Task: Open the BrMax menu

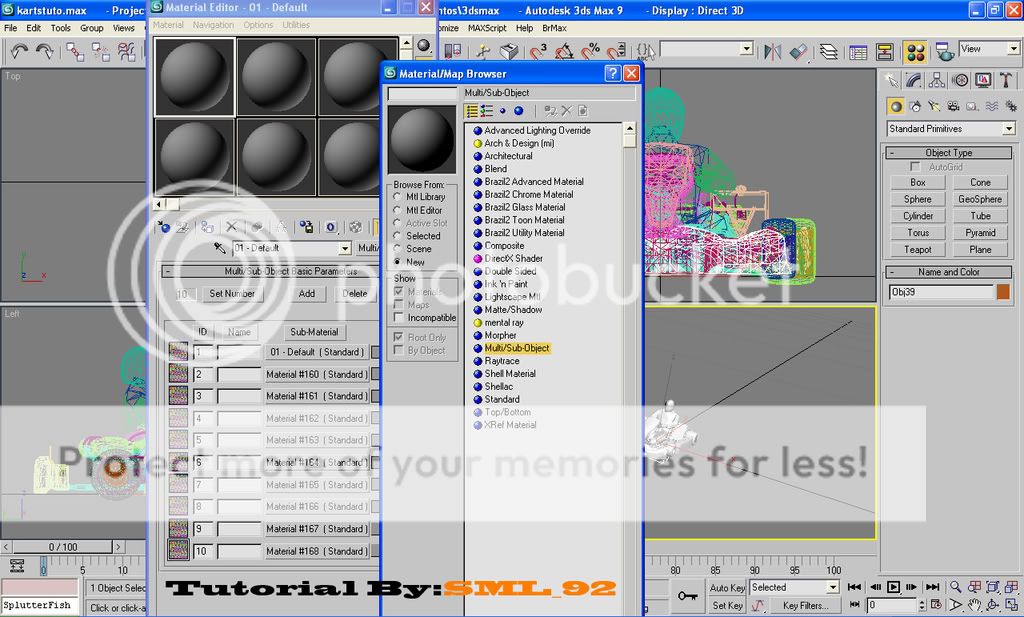Action: pos(554,28)
